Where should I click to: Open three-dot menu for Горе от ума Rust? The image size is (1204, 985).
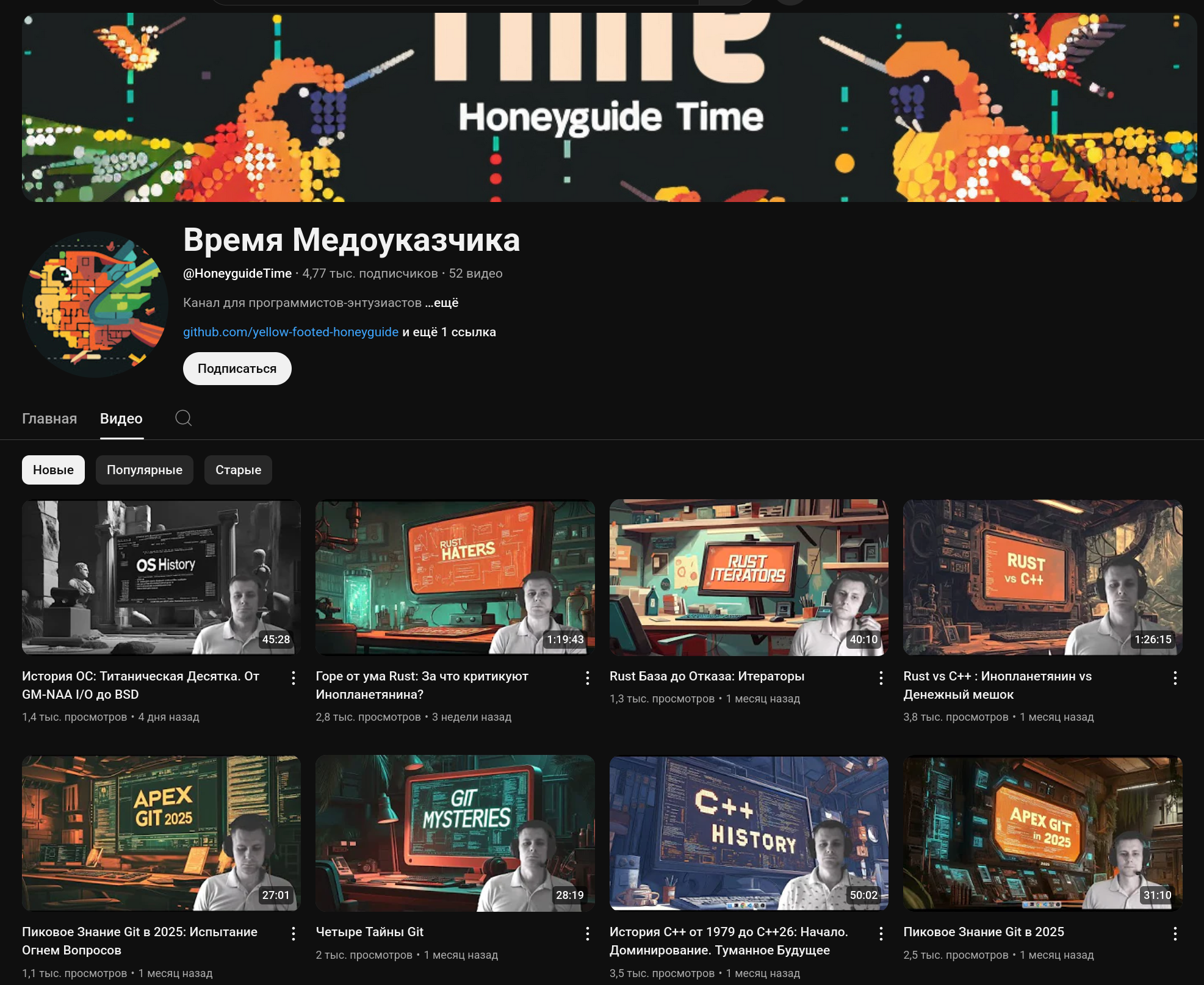[x=587, y=677]
